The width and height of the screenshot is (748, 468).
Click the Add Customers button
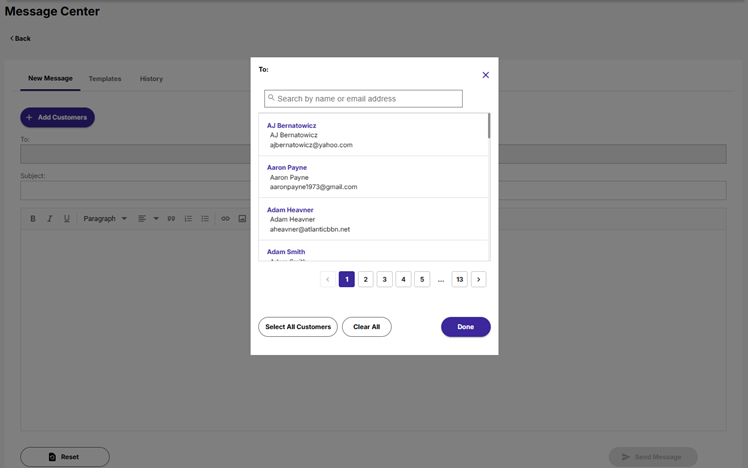point(57,117)
